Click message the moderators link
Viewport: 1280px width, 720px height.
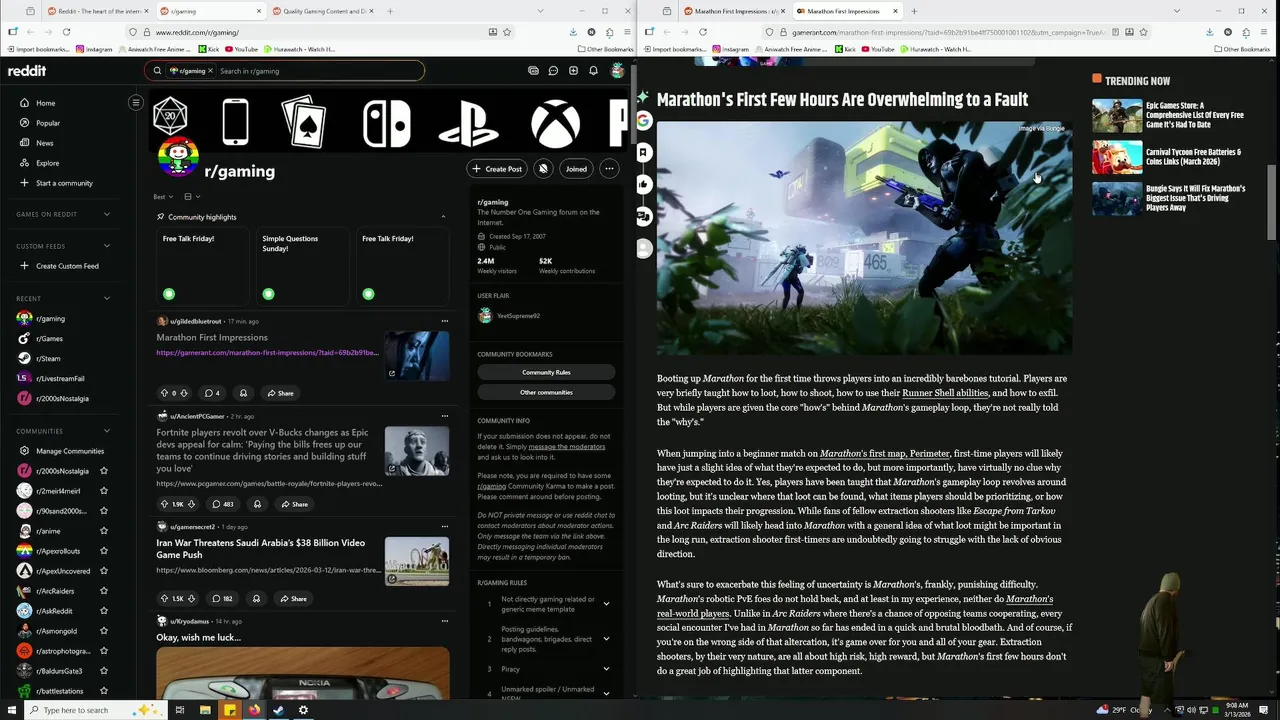pyautogui.click(x=567, y=446)
